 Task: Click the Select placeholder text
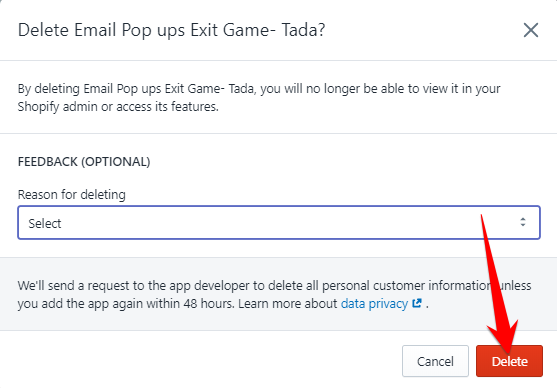pos(45,223)
